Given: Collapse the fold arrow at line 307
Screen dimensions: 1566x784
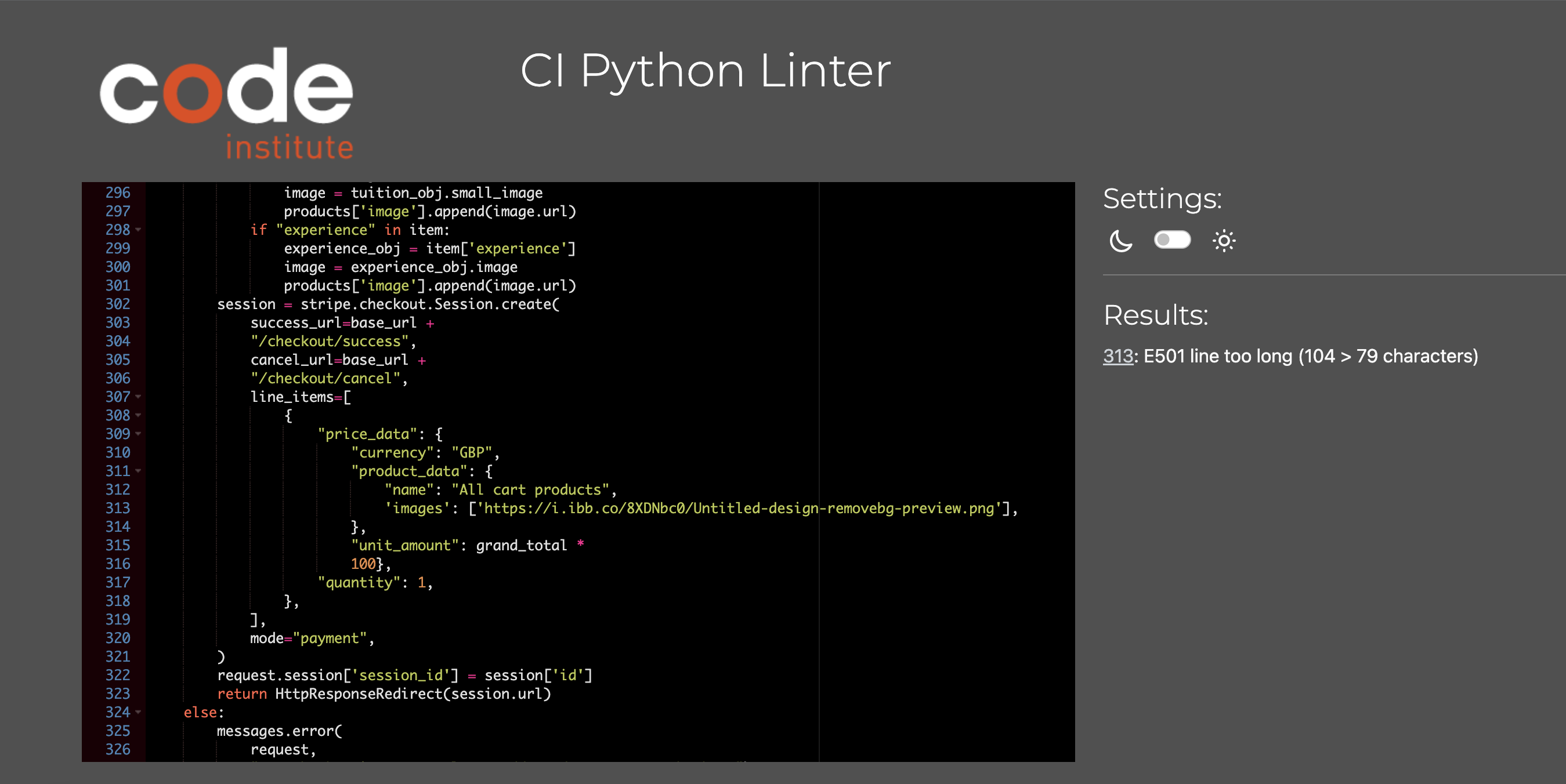Looking at the screenshot, I should pyautogui.click(x=138, y=397).
